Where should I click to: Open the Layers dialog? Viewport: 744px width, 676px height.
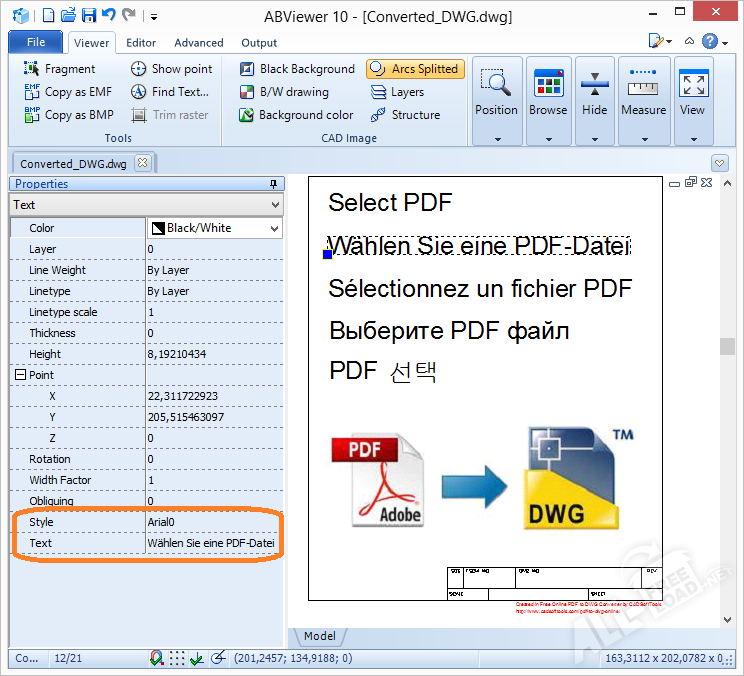tap(396, 92)
